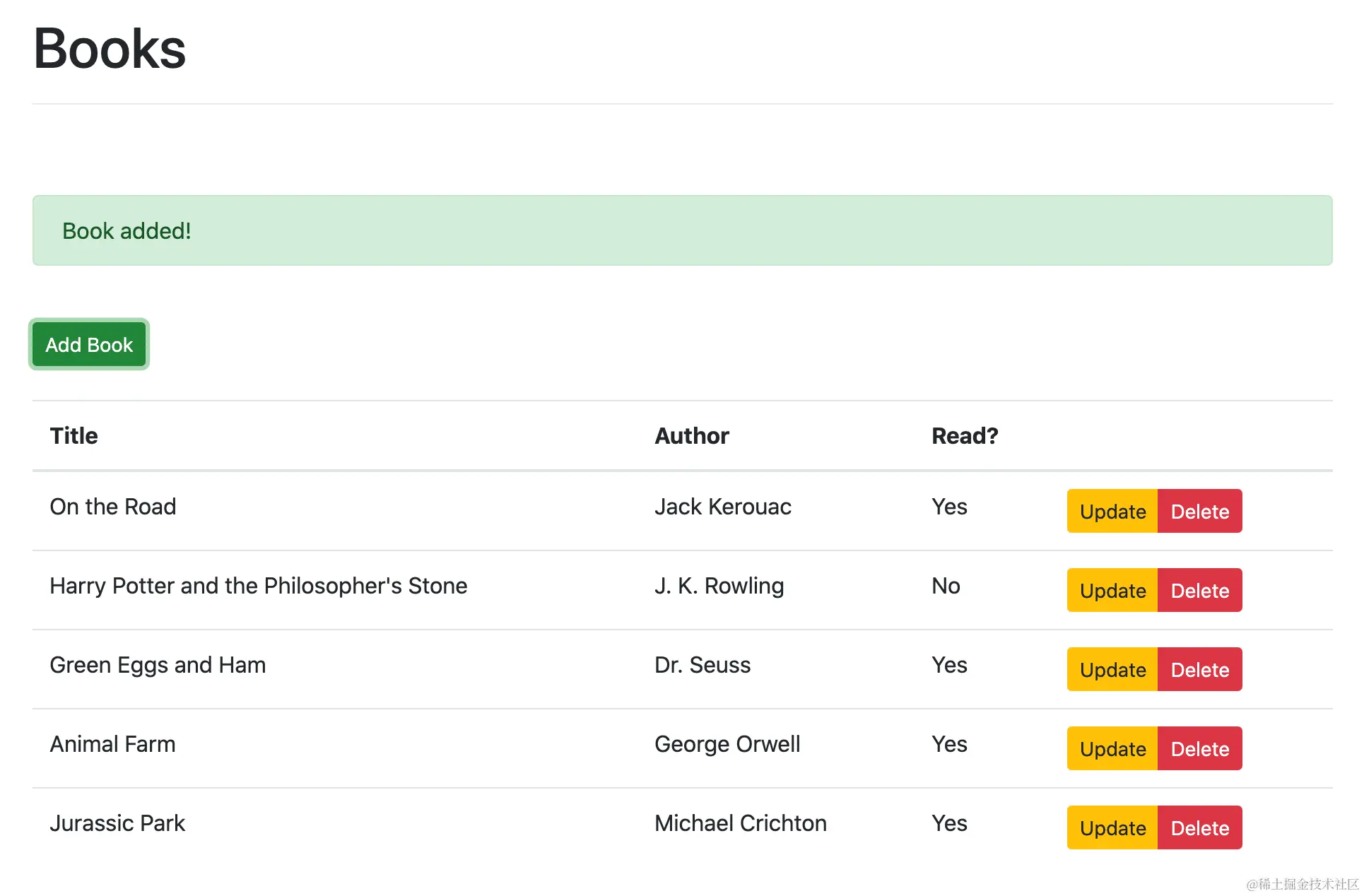Click the George Orwell author cell

(x=727, y=744)
